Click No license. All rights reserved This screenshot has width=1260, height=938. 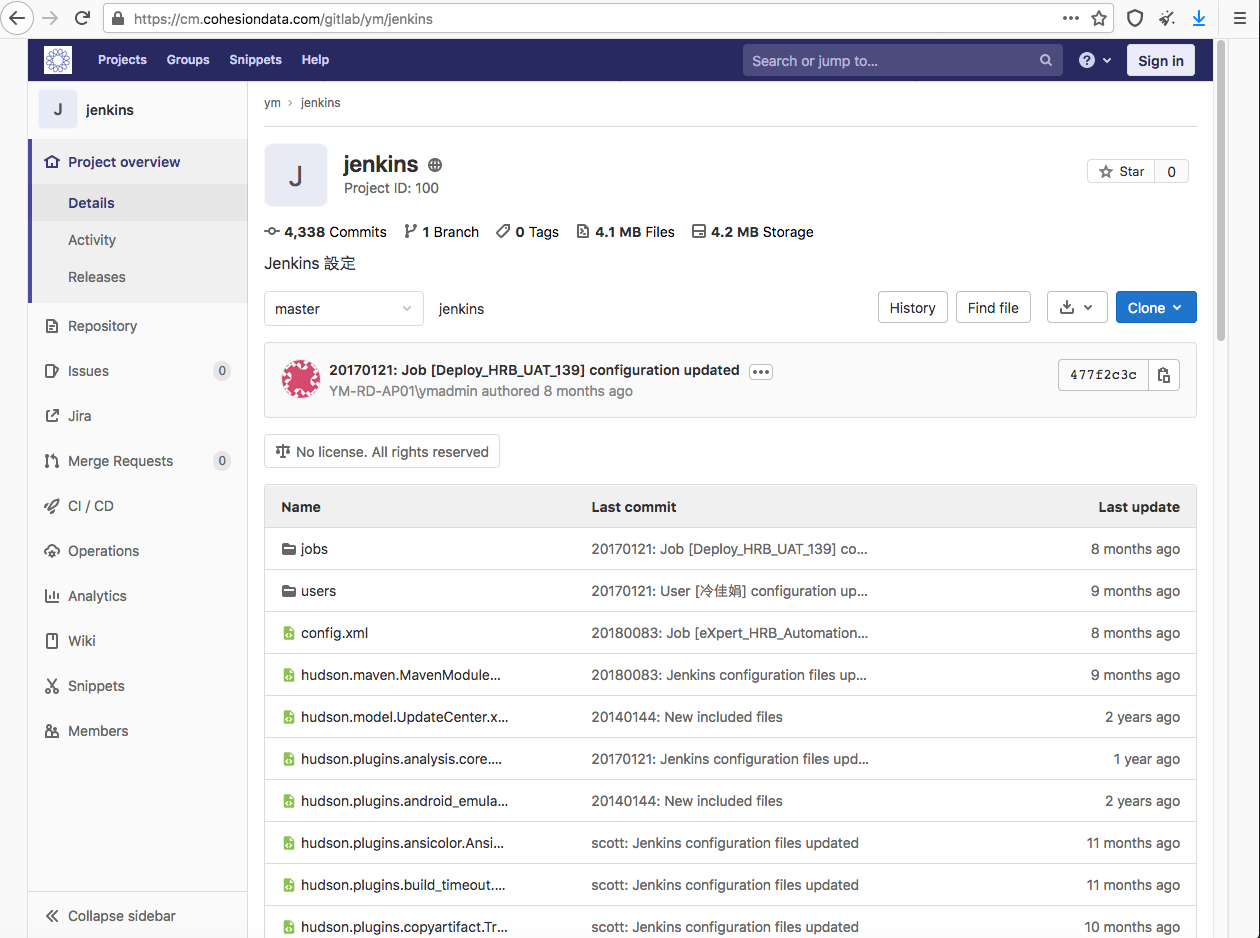pos(382,452)
